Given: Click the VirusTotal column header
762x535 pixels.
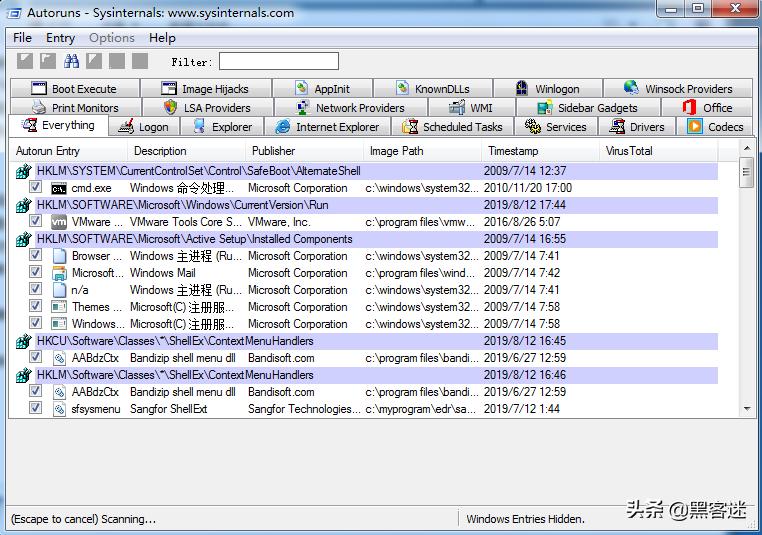Looking at the screenshot, I should click(x=659, y=151).
